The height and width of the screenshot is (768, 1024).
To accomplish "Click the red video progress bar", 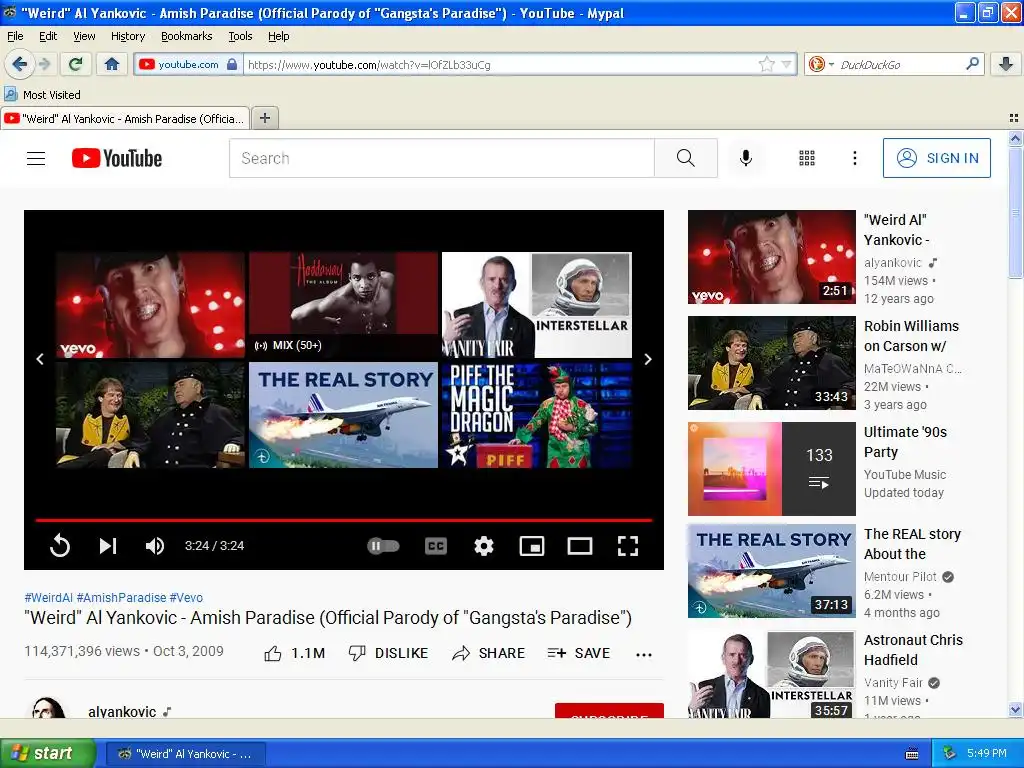I will (344, 520).
